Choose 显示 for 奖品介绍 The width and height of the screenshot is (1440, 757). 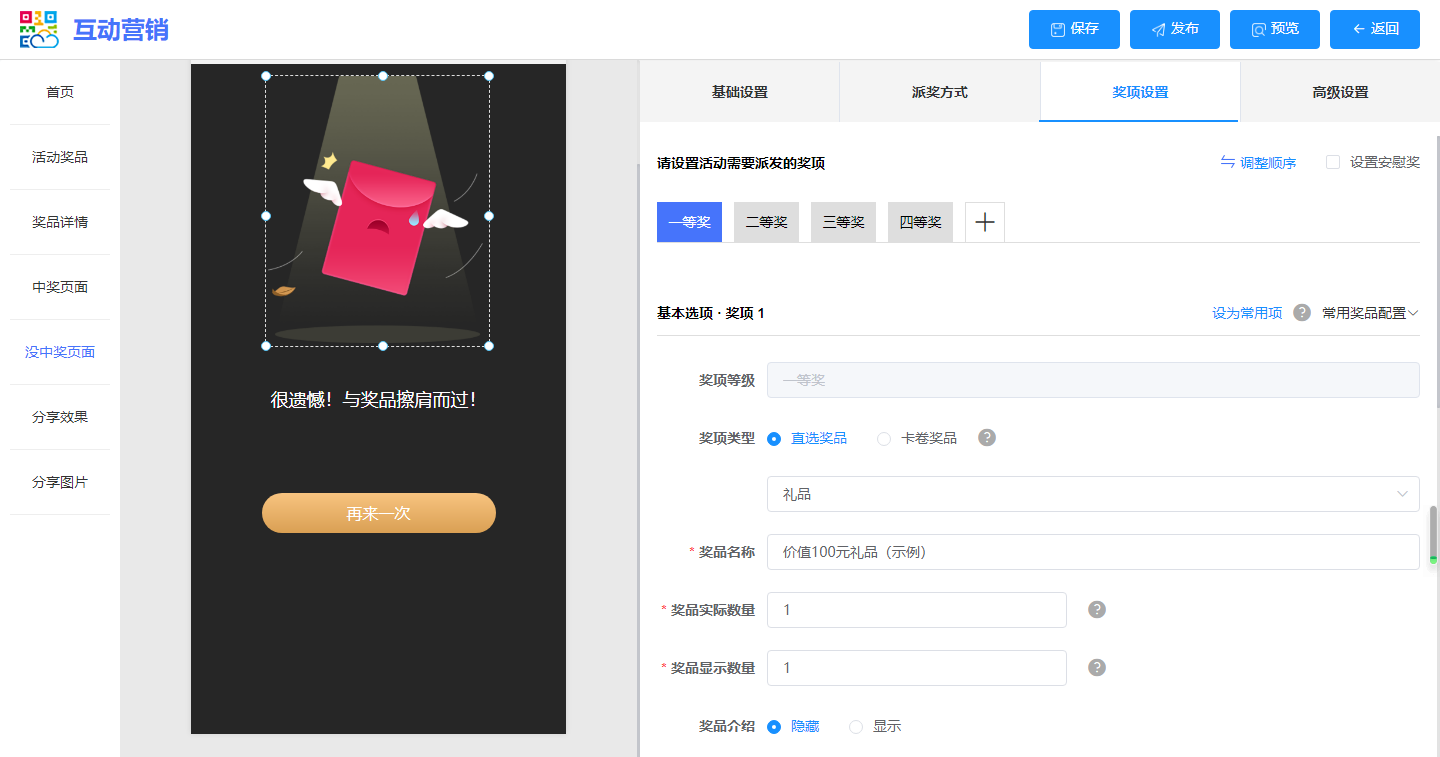[856, 727]
